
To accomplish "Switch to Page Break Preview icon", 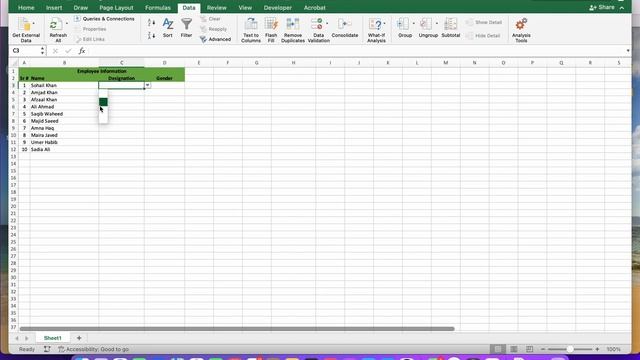I will click(x=529, y=349).
